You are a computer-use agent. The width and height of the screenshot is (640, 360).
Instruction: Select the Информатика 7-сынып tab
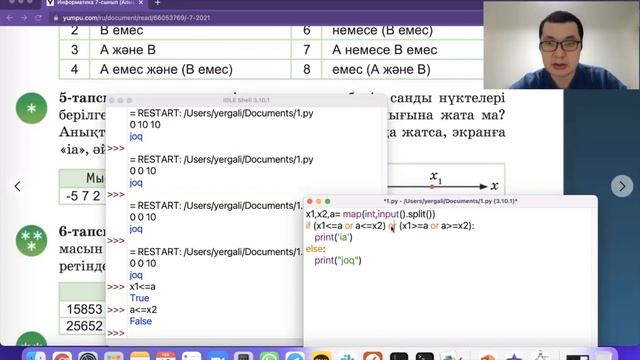pos(96,3)
